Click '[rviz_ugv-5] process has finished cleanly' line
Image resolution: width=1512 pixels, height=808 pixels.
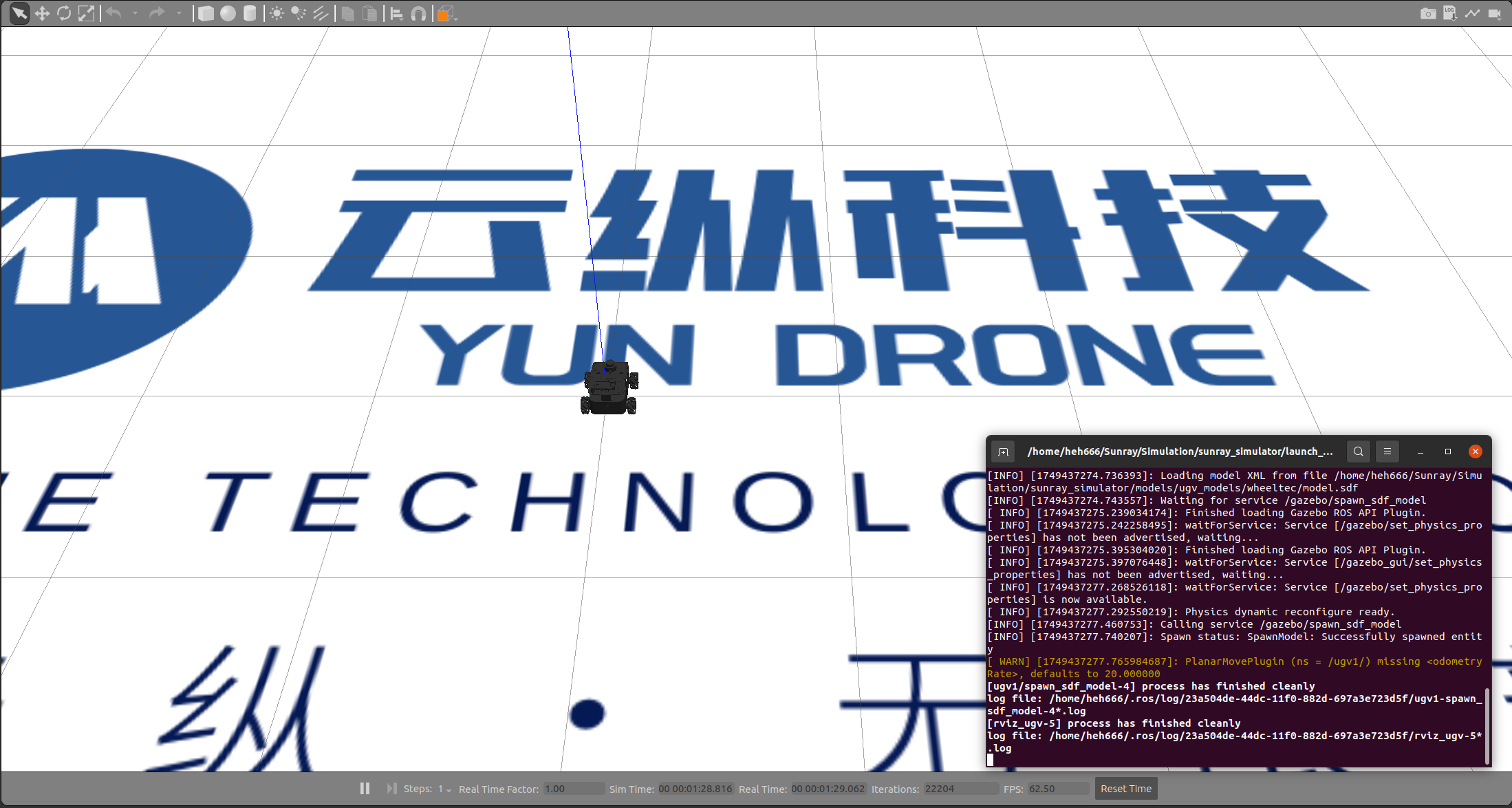pos(1114,723)
